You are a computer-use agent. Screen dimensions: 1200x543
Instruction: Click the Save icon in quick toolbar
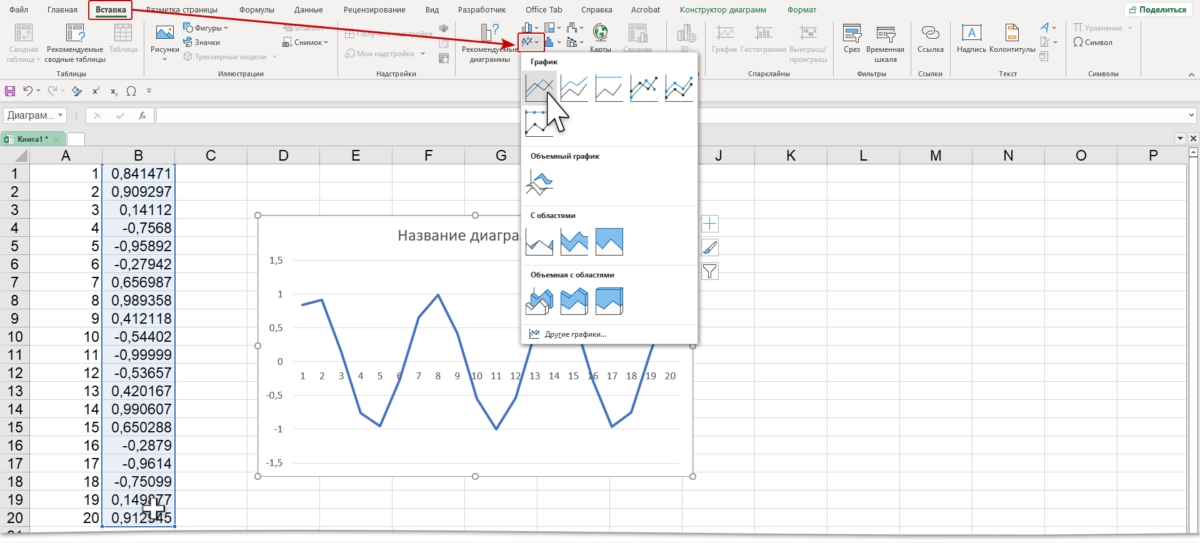(x=11, y=91)
